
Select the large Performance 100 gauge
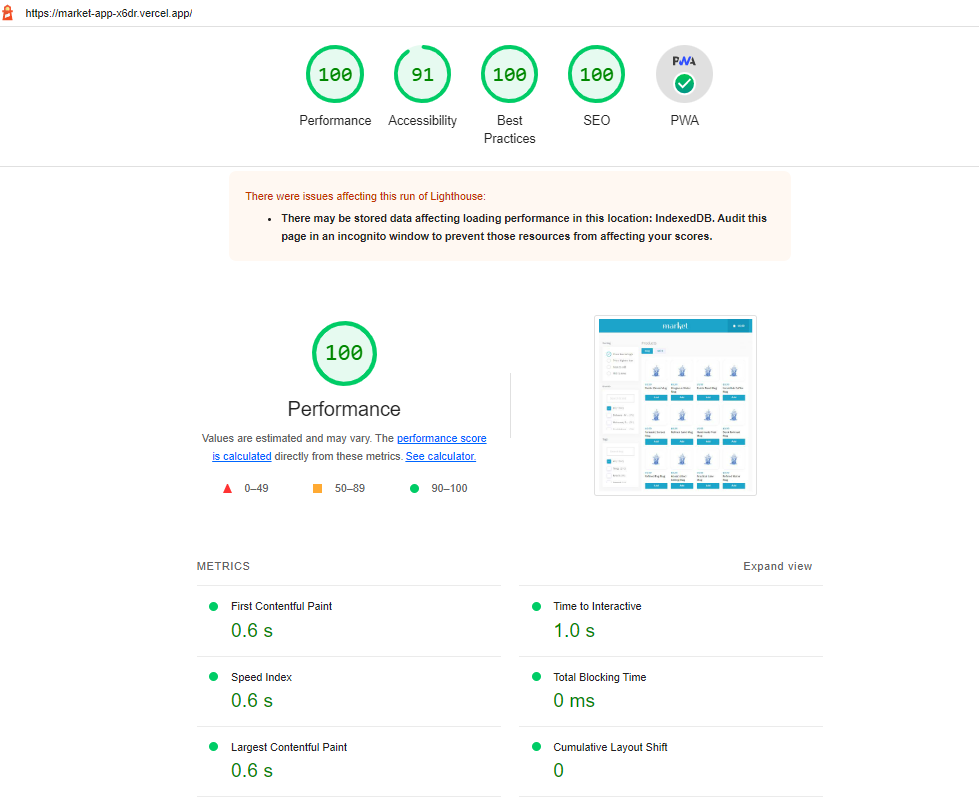[x=344, y=354]
